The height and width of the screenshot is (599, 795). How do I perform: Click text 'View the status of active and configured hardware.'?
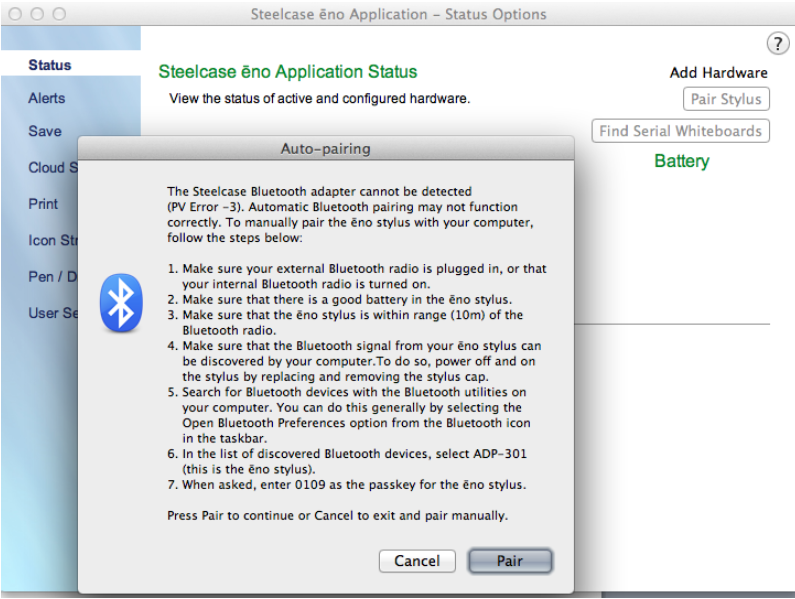(319, 98)
